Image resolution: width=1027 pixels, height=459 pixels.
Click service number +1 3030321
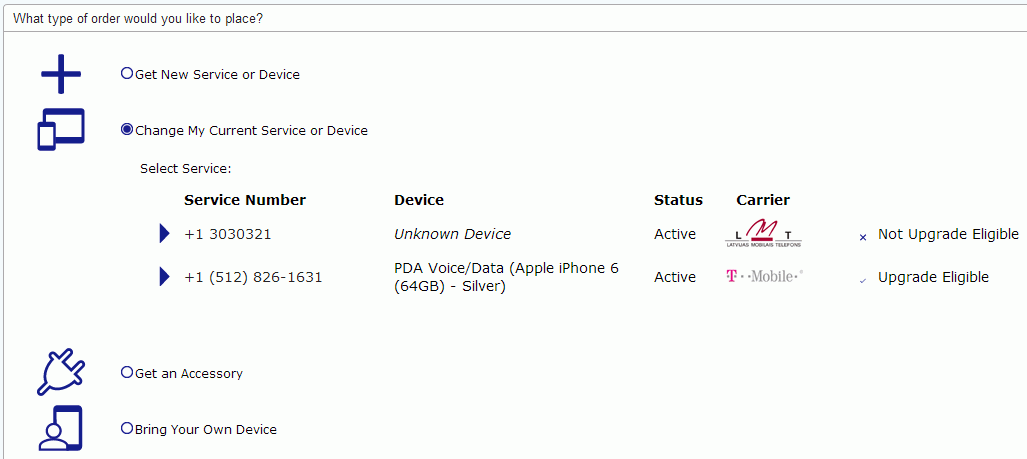pos(228,234)
